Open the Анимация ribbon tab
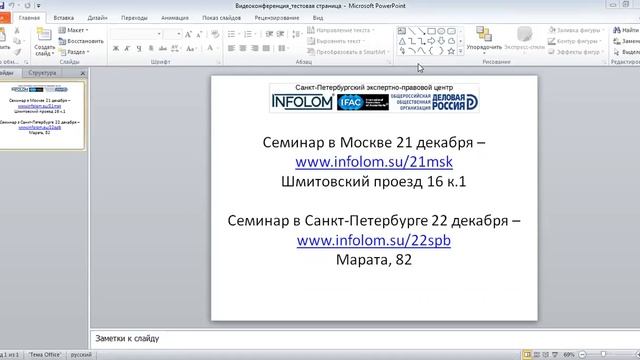This screenshot has width=640, height=360. pyautogui.click(x=175, y=18)
